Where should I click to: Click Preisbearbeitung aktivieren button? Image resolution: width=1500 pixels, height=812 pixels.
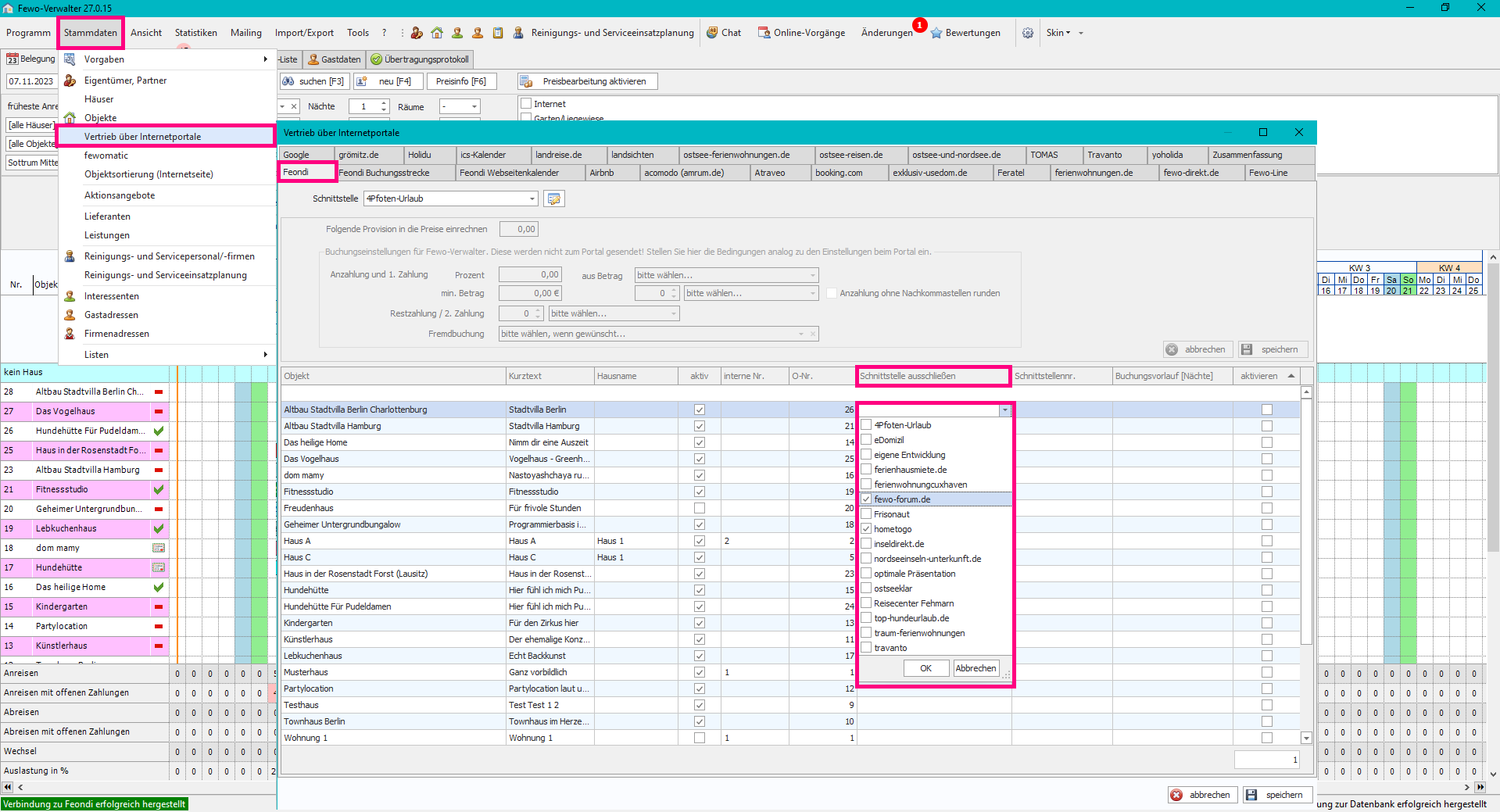point(588,81)
